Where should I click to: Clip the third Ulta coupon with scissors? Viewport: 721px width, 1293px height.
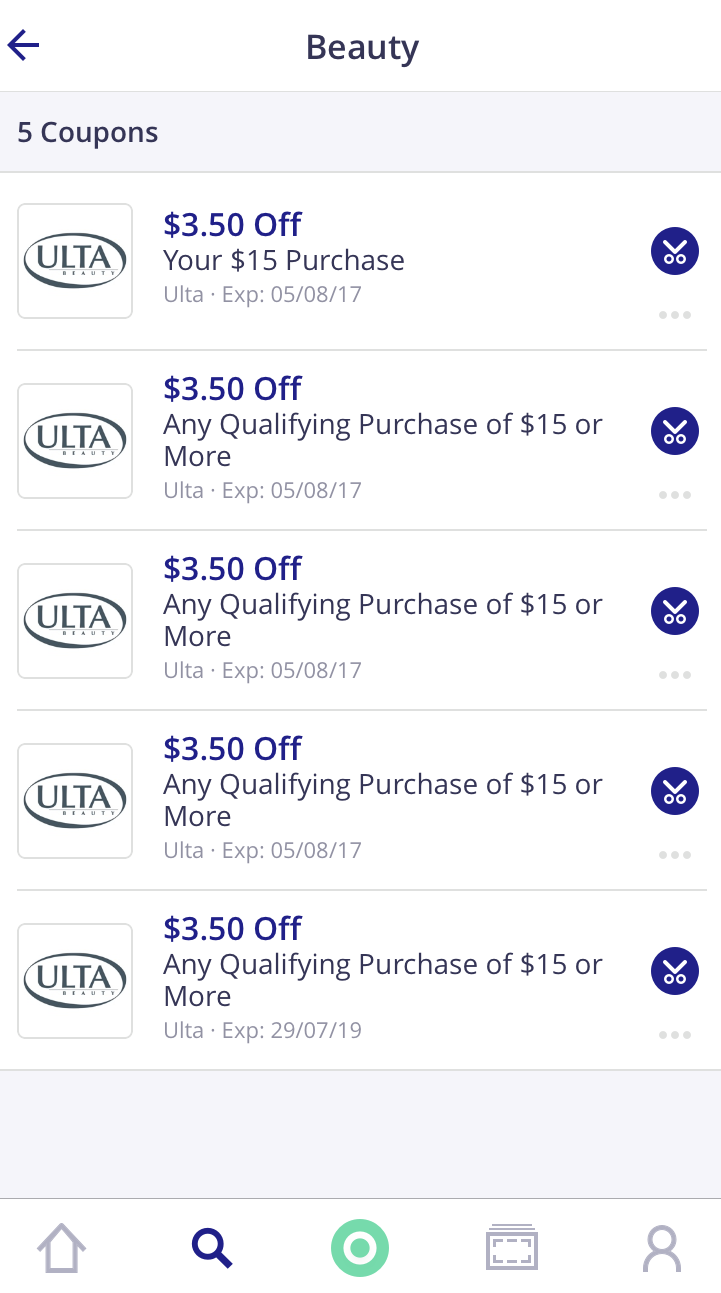click(x=675, y=611)
